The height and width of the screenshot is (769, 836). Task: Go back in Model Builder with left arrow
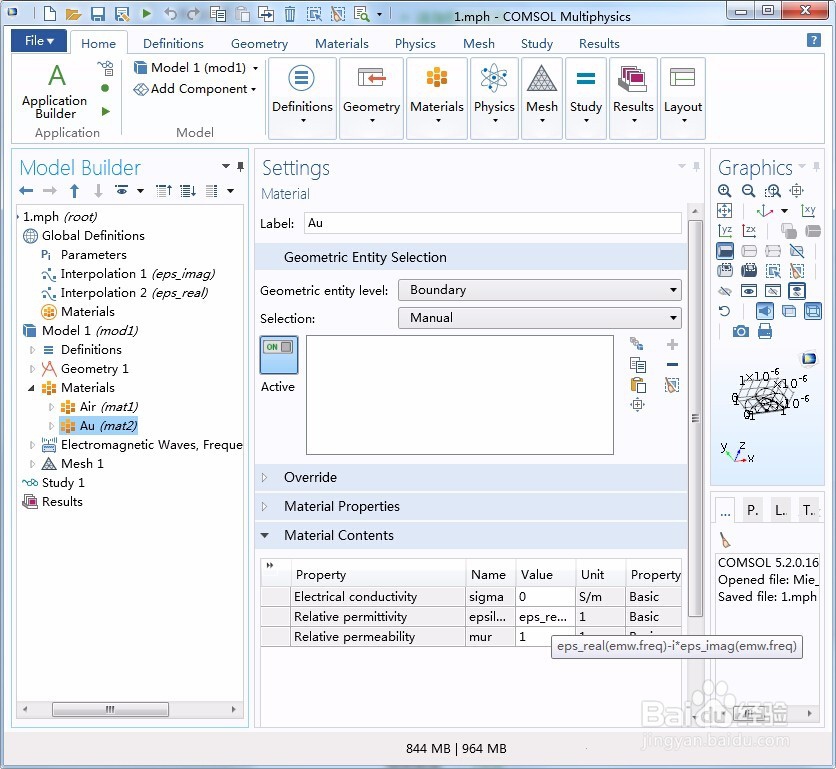tap(26, 190)
